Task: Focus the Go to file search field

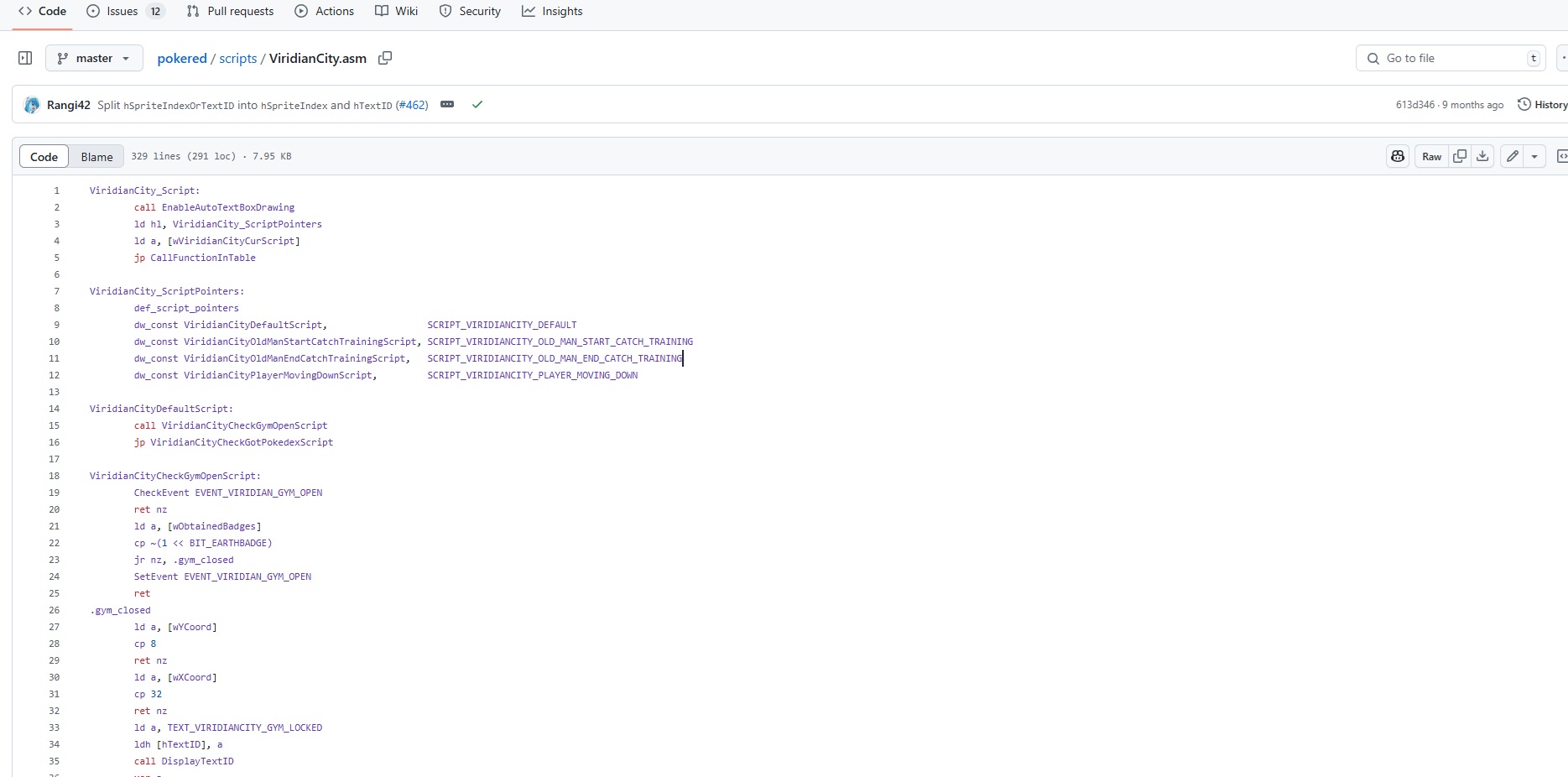Action: [1451, 58]
